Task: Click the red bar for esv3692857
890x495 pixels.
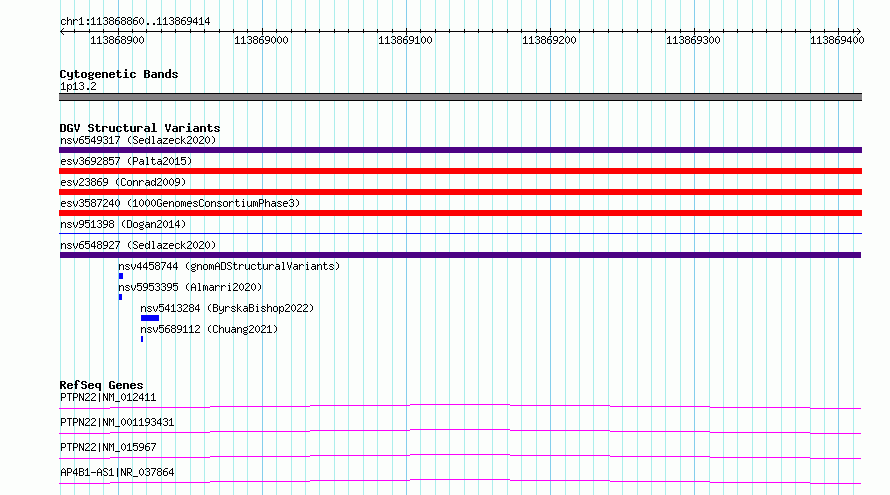Action: [460, 171]
